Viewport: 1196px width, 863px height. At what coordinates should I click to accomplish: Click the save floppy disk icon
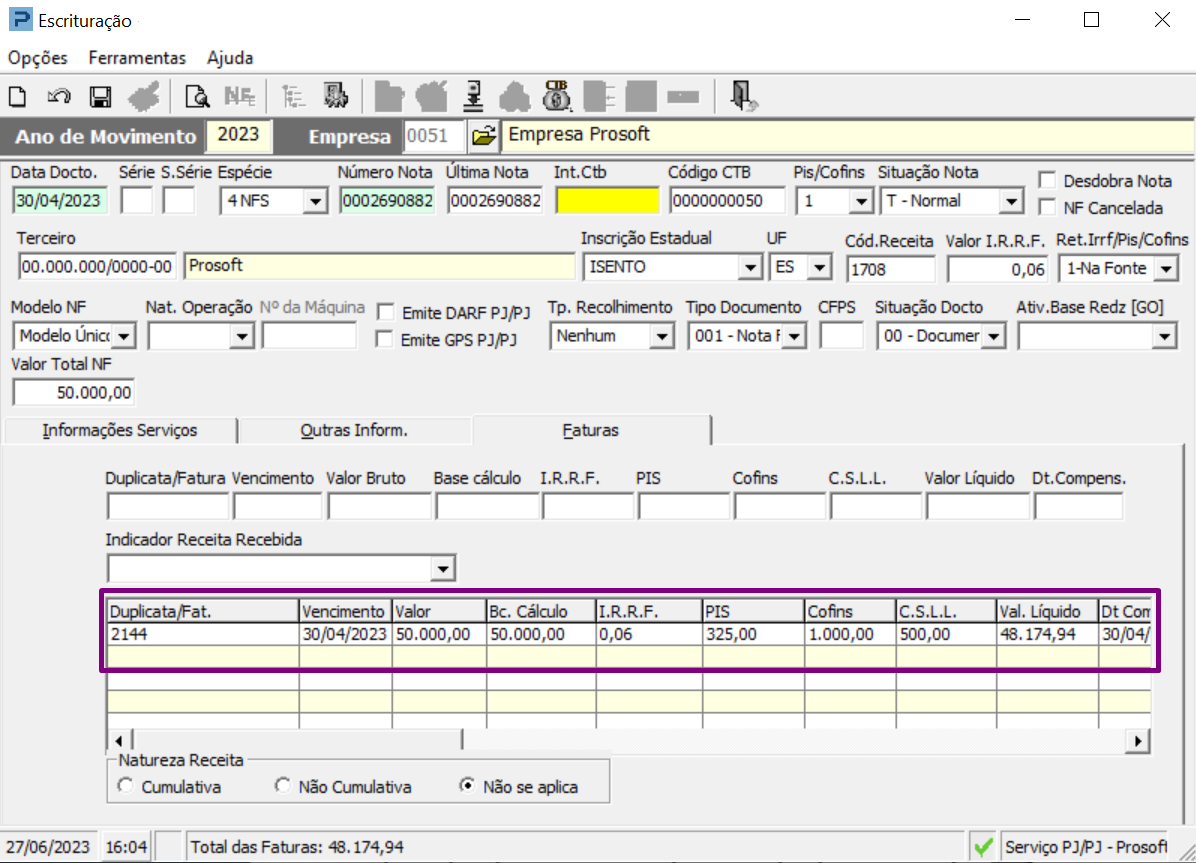100,97
